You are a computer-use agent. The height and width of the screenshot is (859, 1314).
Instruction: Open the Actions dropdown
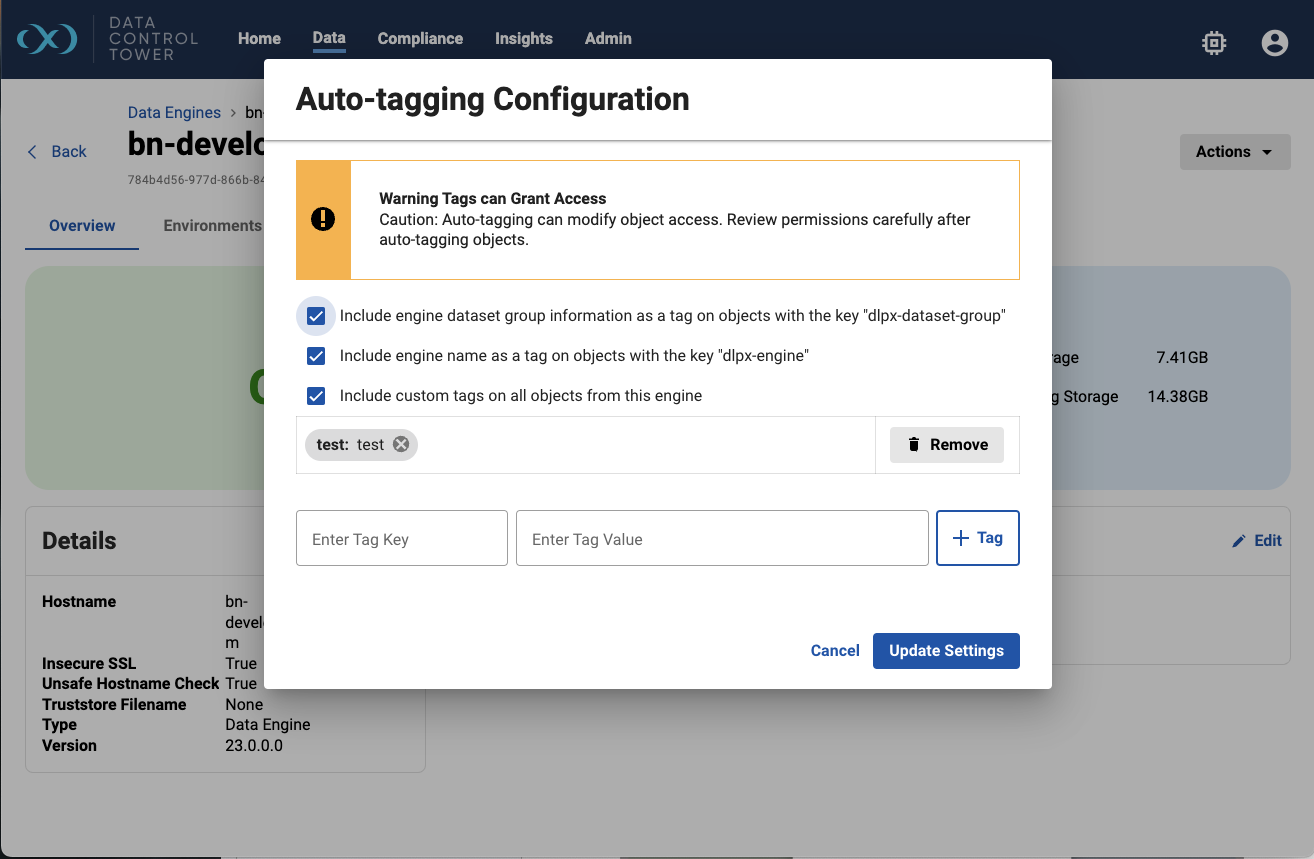click(1234, 151)
